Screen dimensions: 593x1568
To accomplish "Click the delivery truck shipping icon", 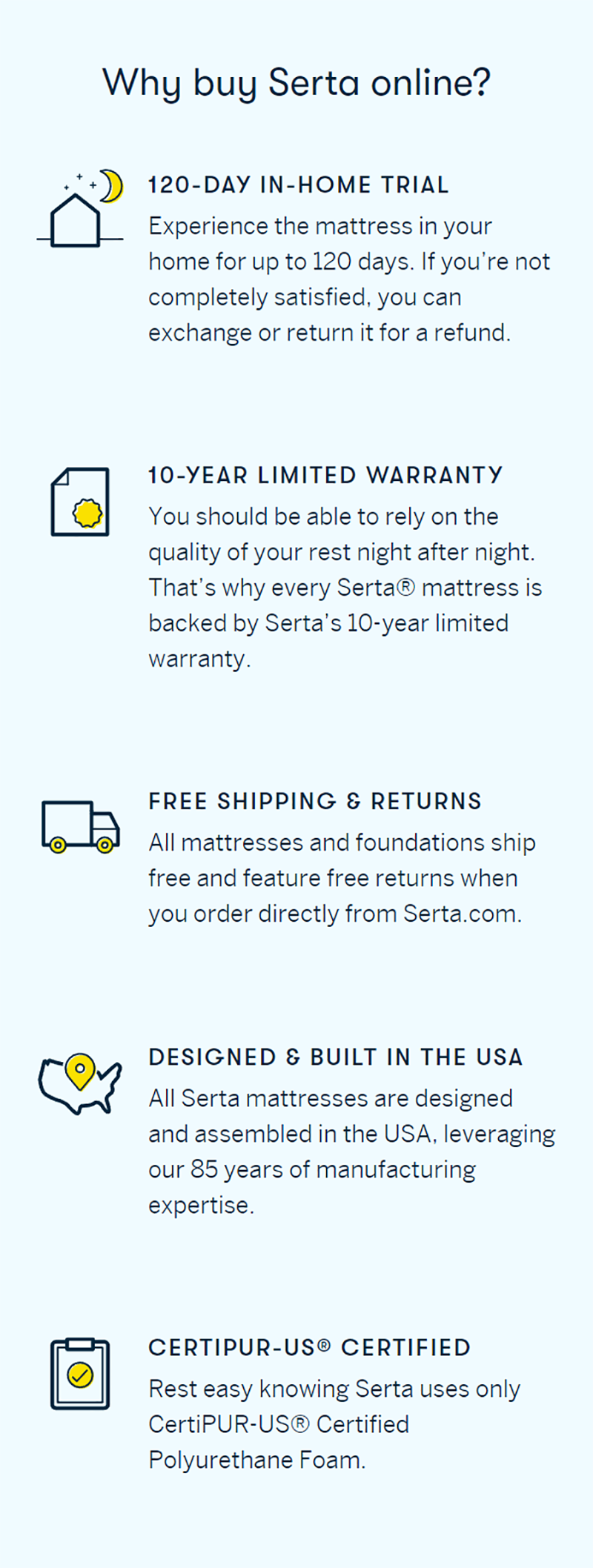I will click(80, 826).
